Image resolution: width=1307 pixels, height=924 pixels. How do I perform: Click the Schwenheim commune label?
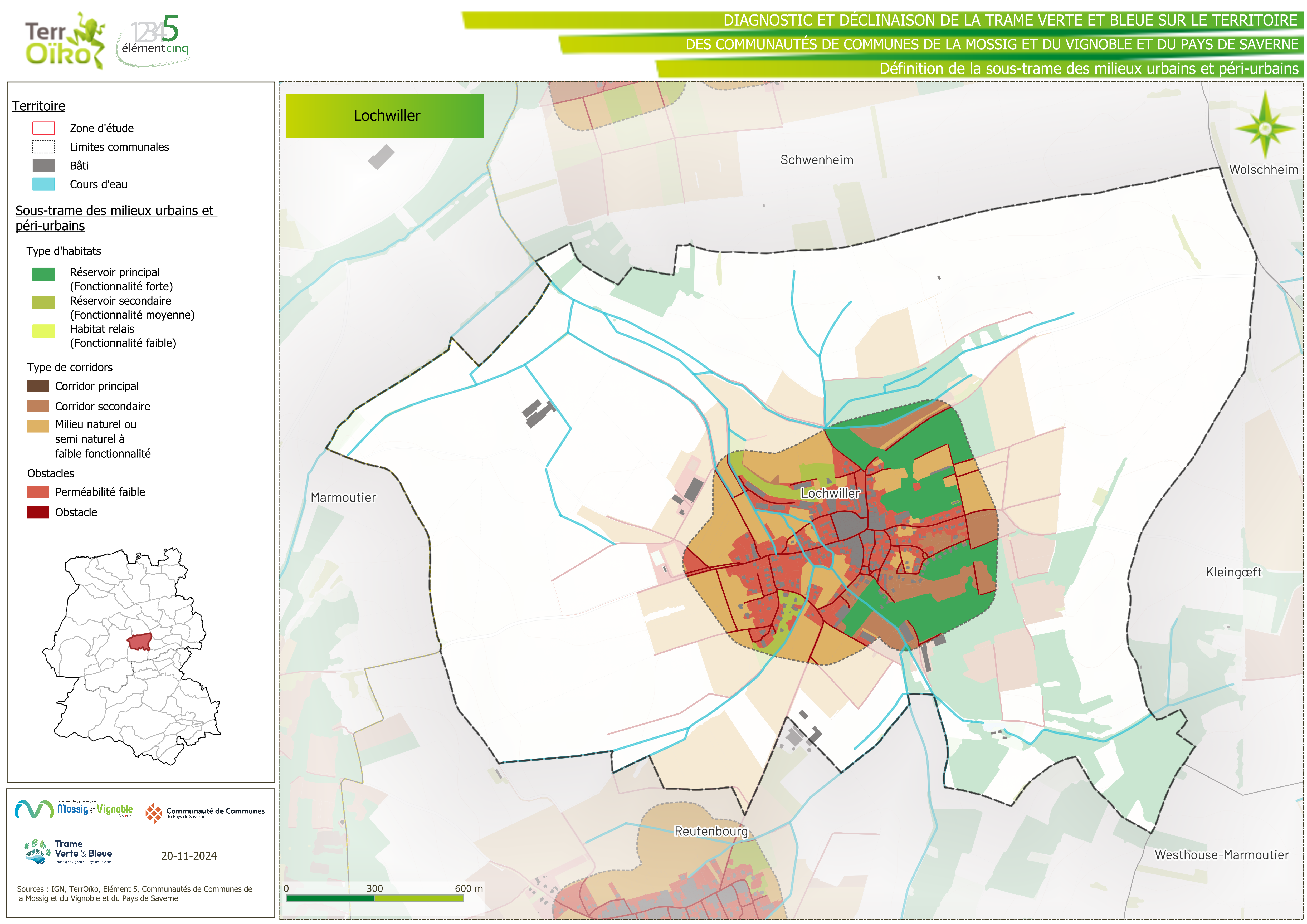[816, 160]
